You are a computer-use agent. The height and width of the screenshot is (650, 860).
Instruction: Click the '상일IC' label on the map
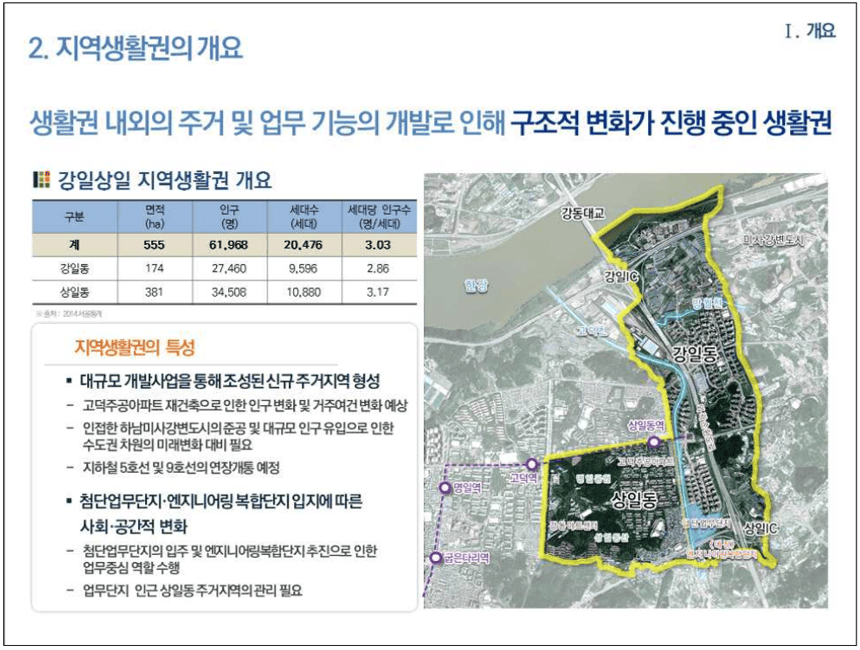760,528
